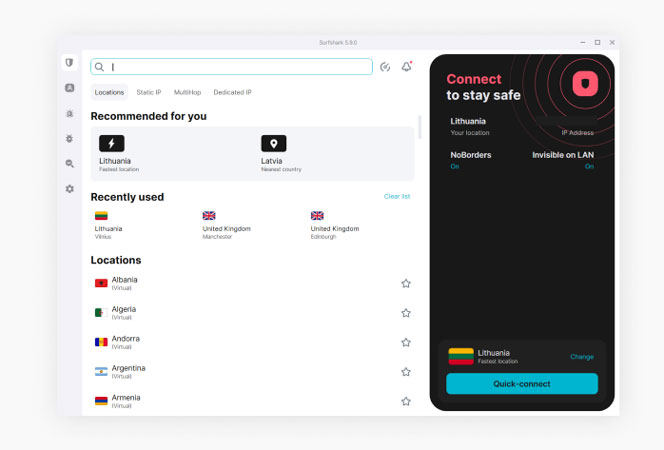Screen dimensions: 664x450
Task: Select Argentina in Locations list
Action: (x=252, y=372)
